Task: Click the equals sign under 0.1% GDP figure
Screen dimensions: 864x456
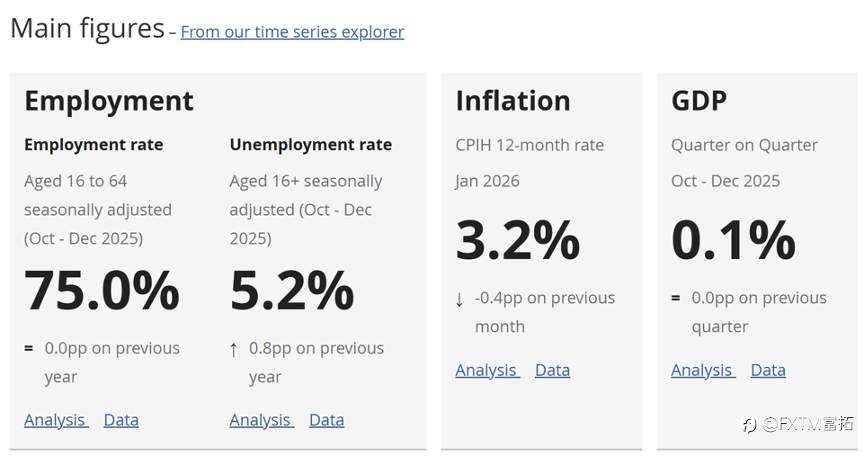Action: [676, 298]
